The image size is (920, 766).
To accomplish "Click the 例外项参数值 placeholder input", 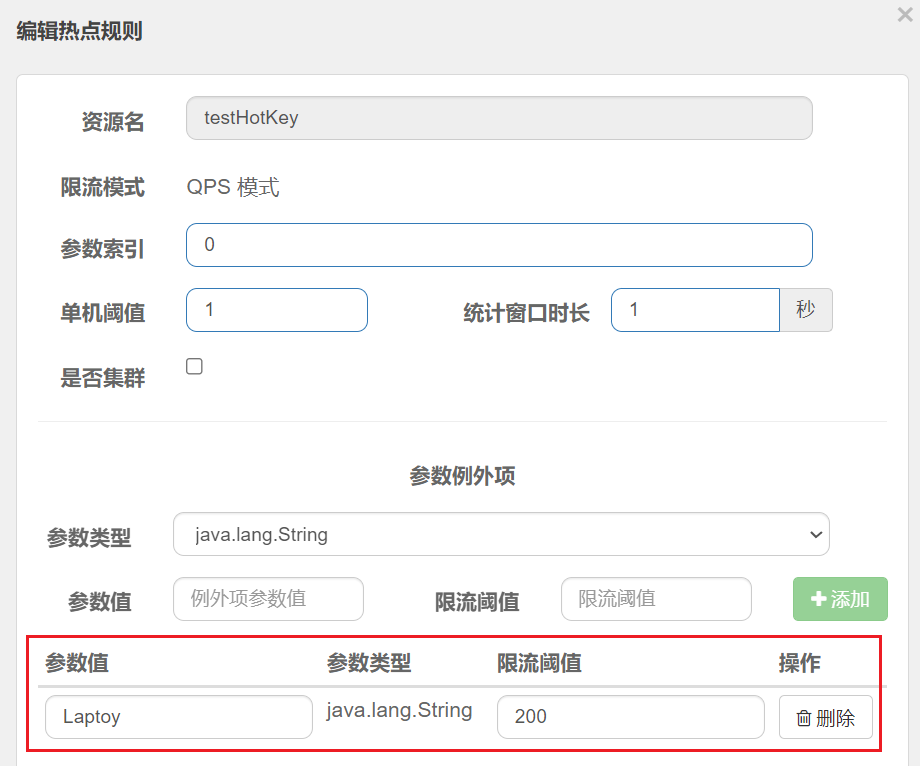I will click(x=268, y=599).
